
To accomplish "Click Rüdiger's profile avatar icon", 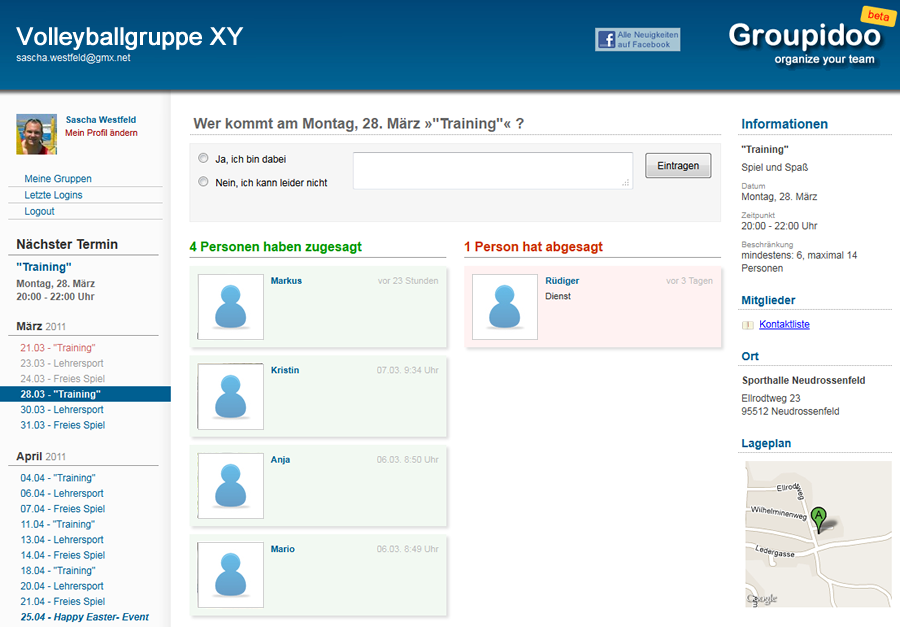I will pyautogui.click(x=505, y=307).
